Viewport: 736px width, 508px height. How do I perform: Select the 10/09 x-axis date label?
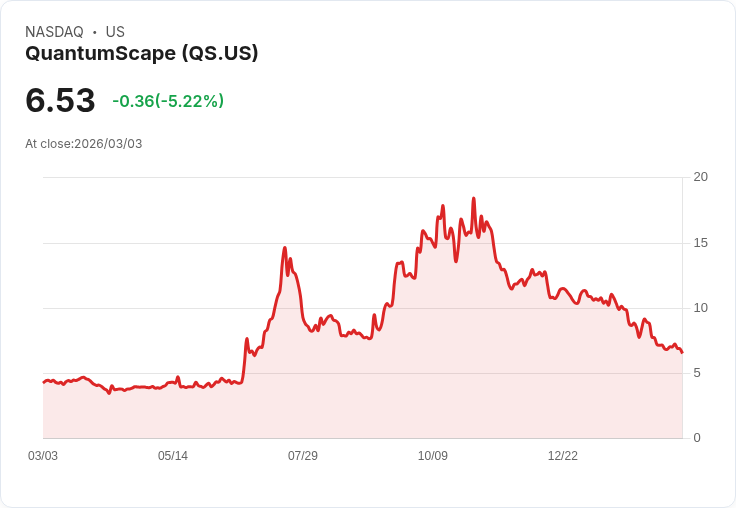click(433, 455)
